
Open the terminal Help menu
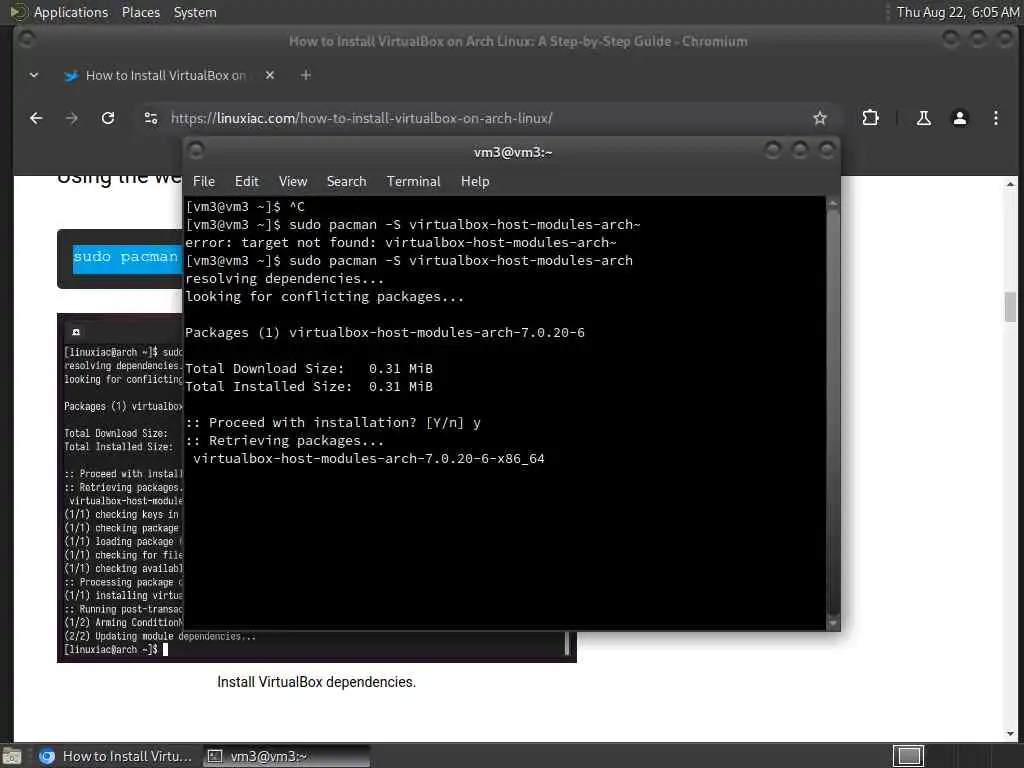point(475,182)
